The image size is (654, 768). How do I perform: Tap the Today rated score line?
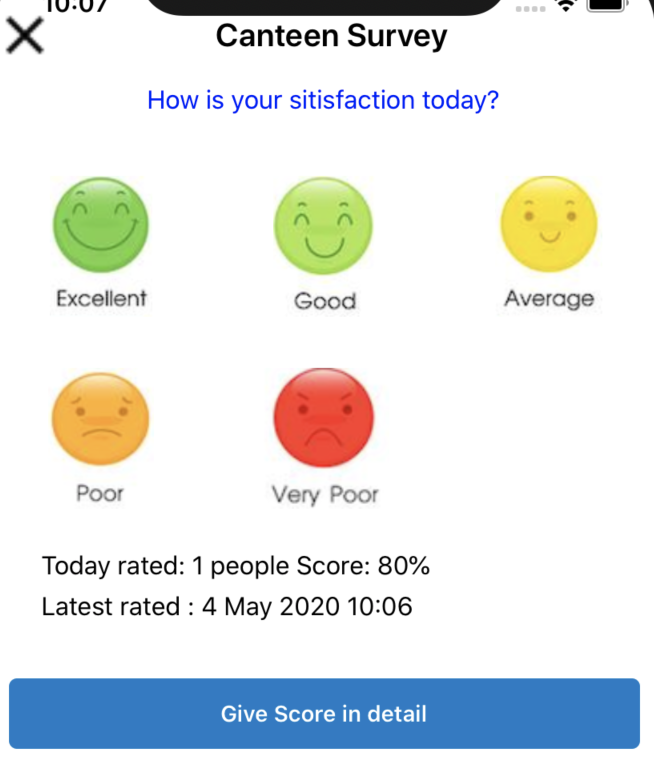tap(235, 566)
